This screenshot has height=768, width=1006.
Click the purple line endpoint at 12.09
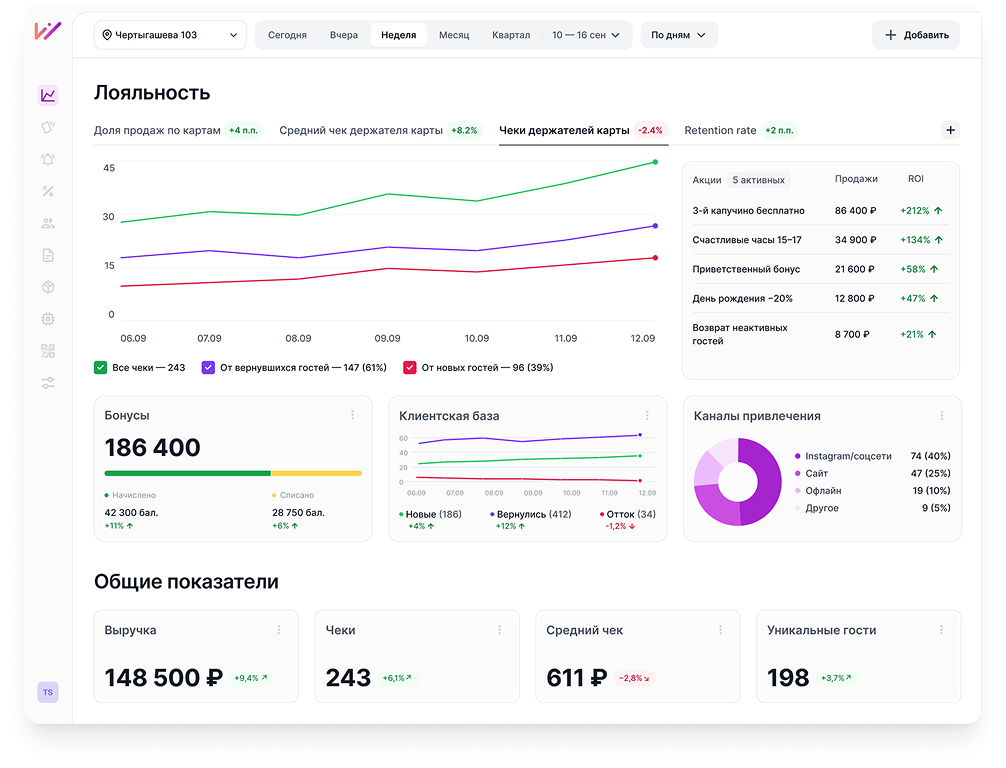(x=655, y=226)
